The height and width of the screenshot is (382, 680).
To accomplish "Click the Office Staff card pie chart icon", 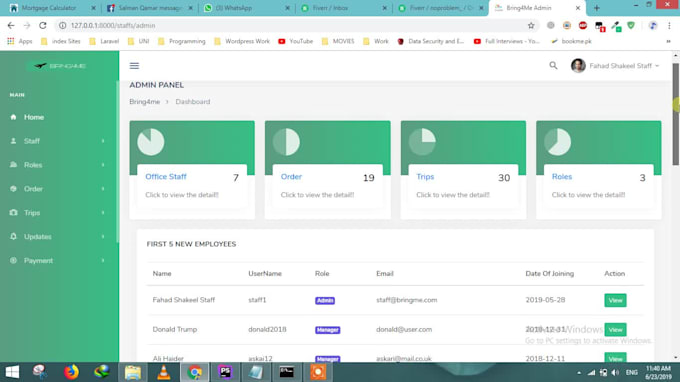I will [x=150, y=142].
